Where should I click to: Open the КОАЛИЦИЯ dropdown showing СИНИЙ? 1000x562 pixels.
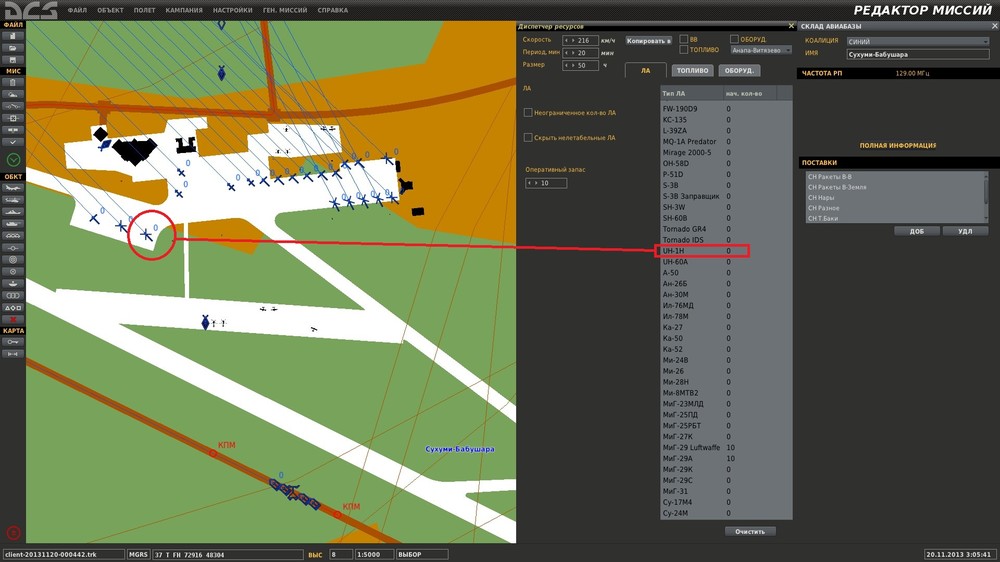pos(918,41)
